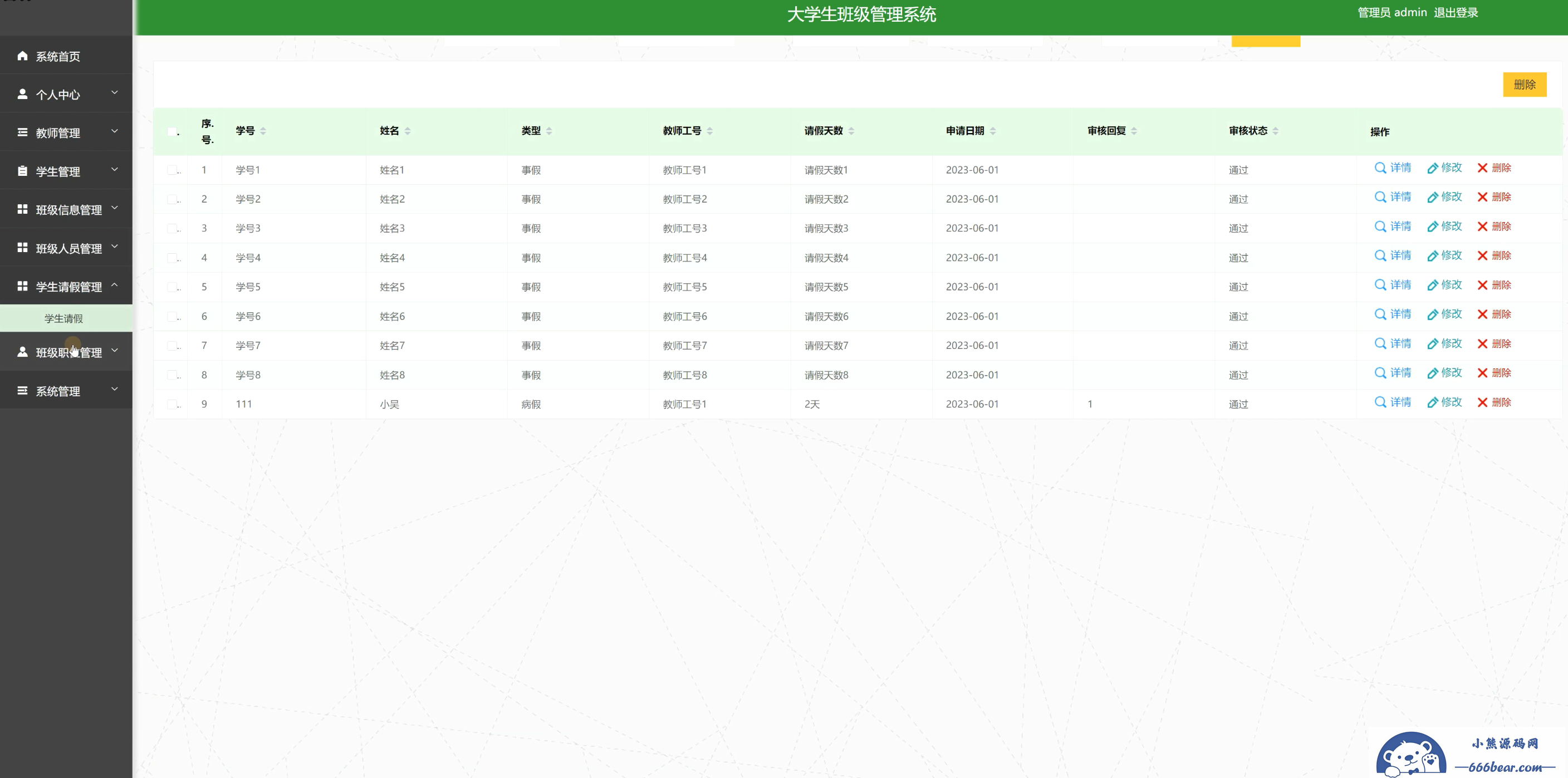Sort by 教师工号 column arrows

[709, 131]
